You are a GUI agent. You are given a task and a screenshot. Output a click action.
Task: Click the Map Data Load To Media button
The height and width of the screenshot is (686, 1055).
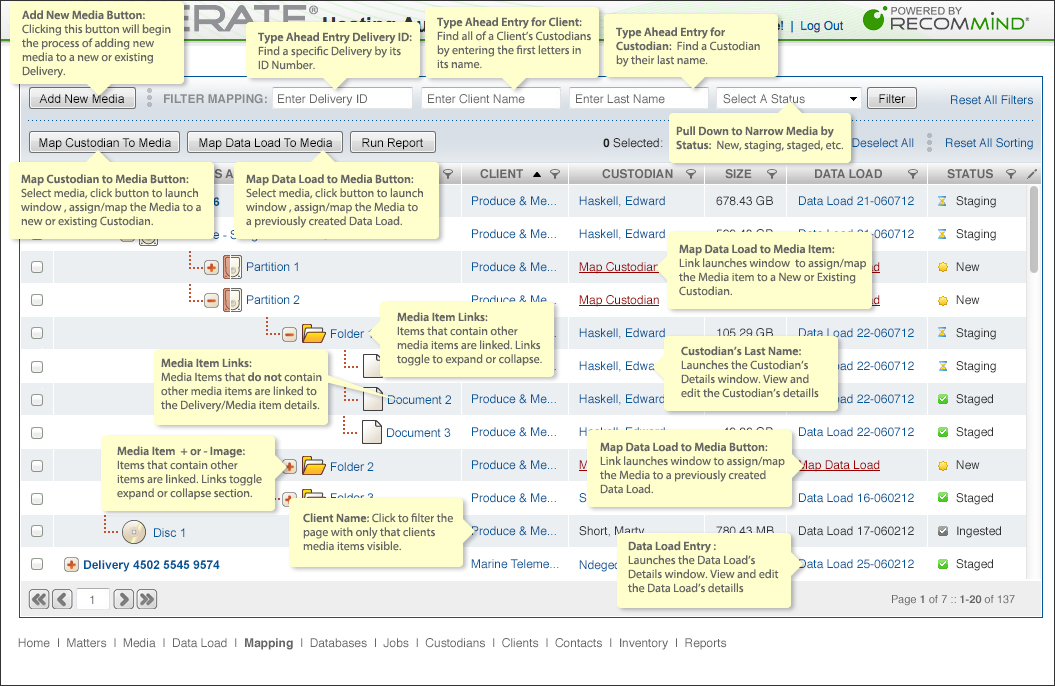click(x=265, y=143)
